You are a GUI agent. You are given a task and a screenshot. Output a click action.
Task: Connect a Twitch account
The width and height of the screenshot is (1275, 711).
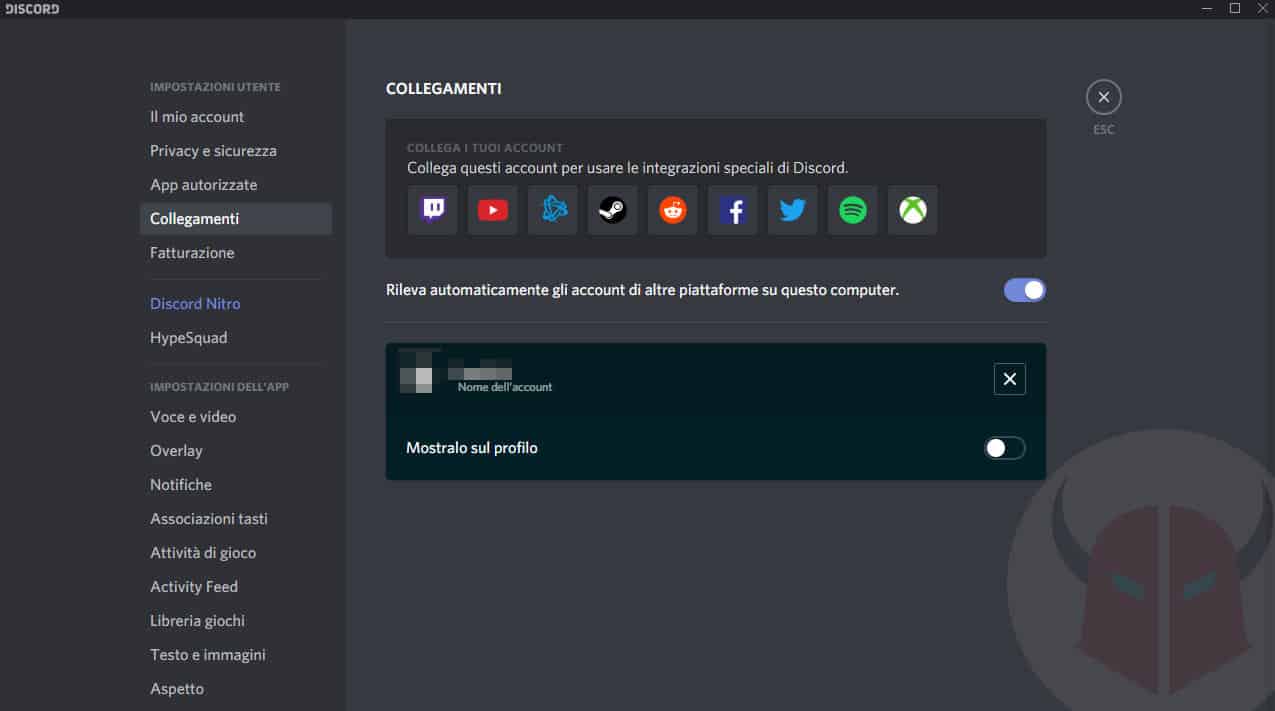[433, 210]
